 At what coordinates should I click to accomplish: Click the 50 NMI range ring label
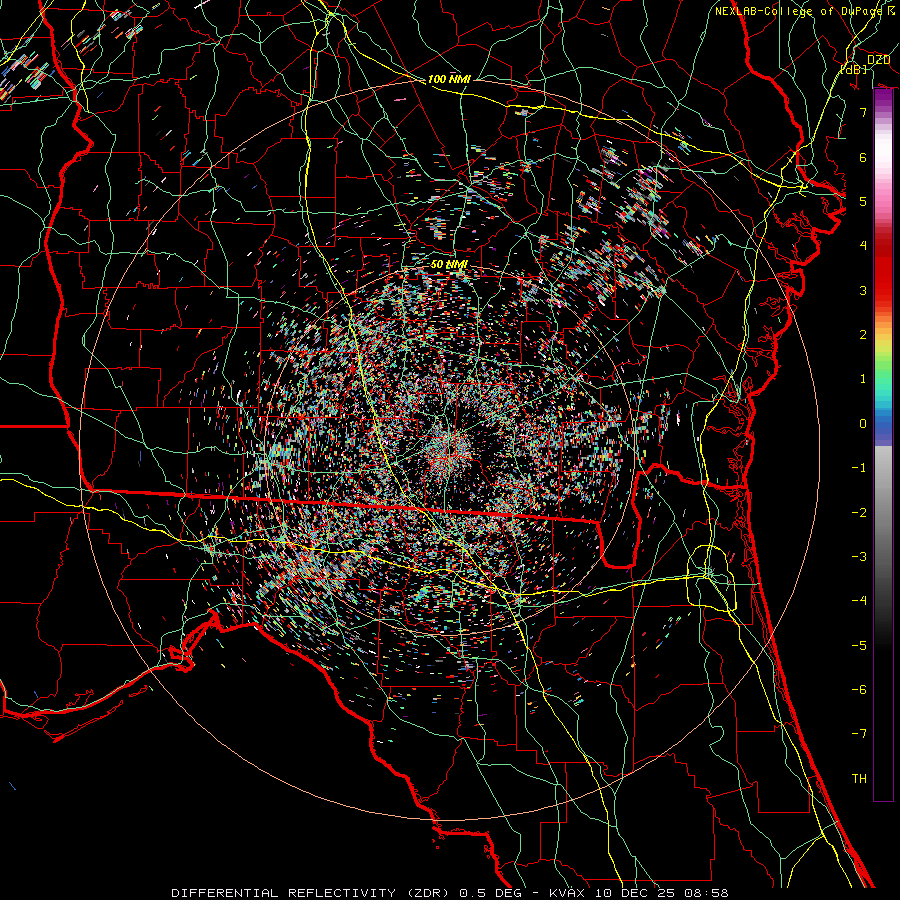[449, 265]
